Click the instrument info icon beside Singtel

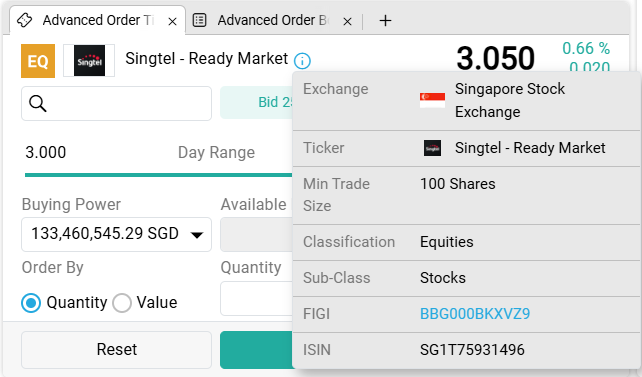click(x=302, y=61)
